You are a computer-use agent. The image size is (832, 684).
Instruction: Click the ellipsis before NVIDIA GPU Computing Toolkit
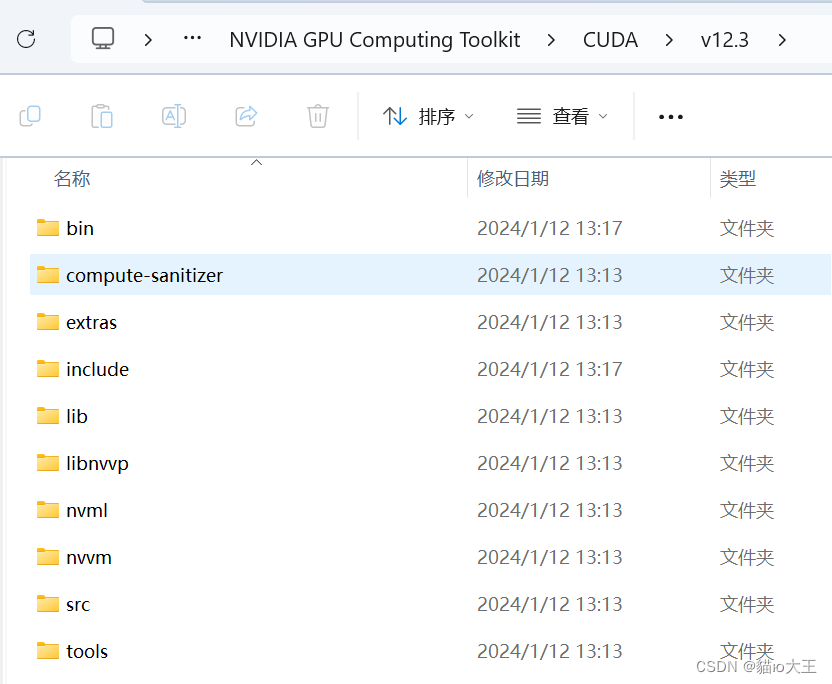192,39
